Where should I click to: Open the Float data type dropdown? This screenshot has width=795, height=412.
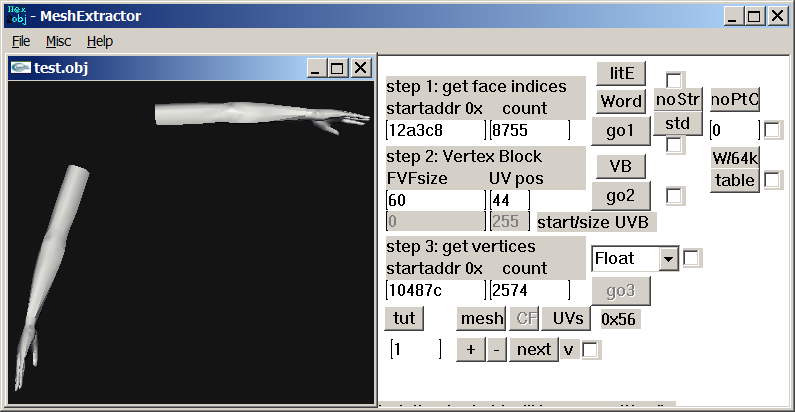coord(669,259)
